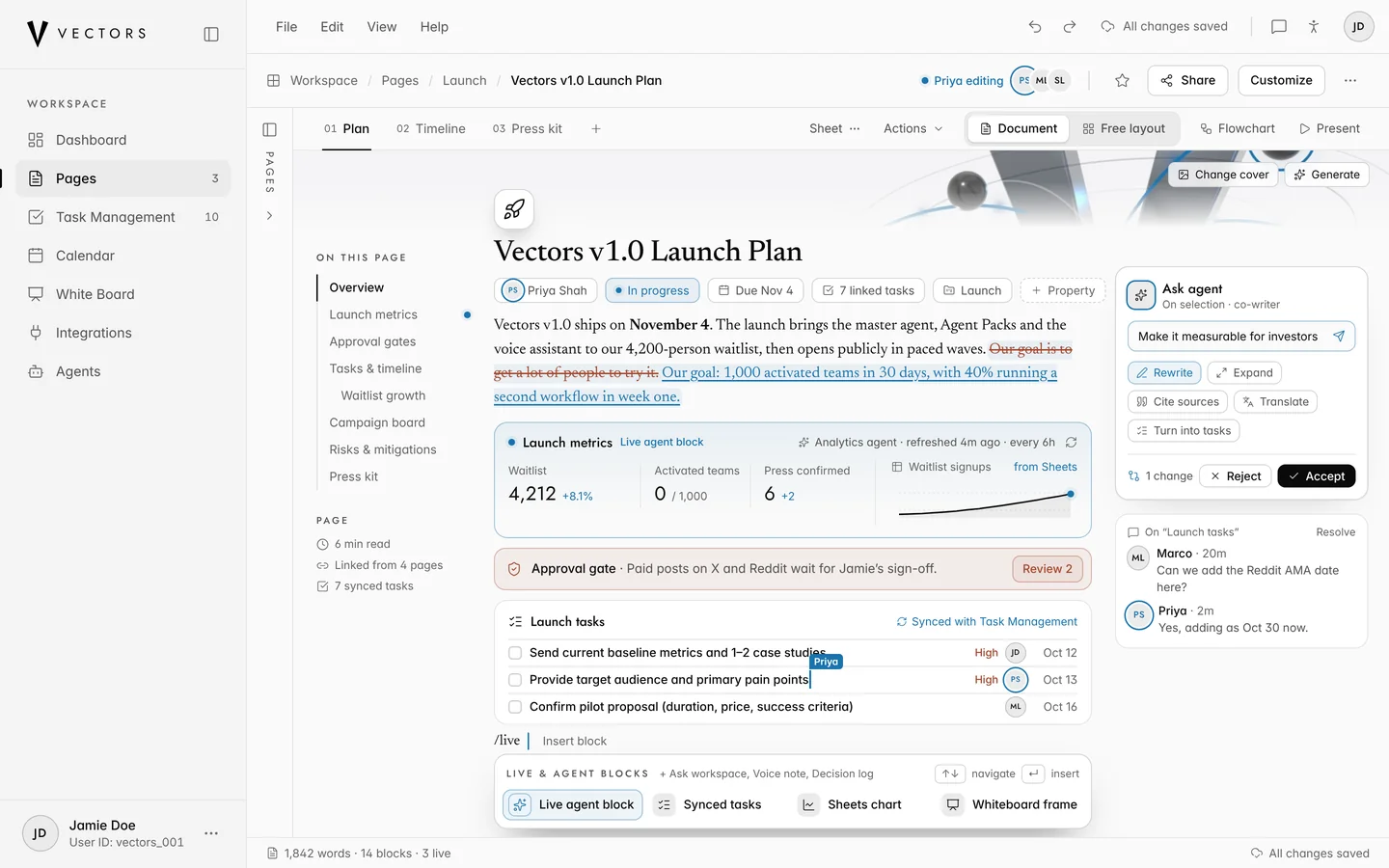Click the rocket page icon
Screen dimensions: 1389x868
[514, 209]
